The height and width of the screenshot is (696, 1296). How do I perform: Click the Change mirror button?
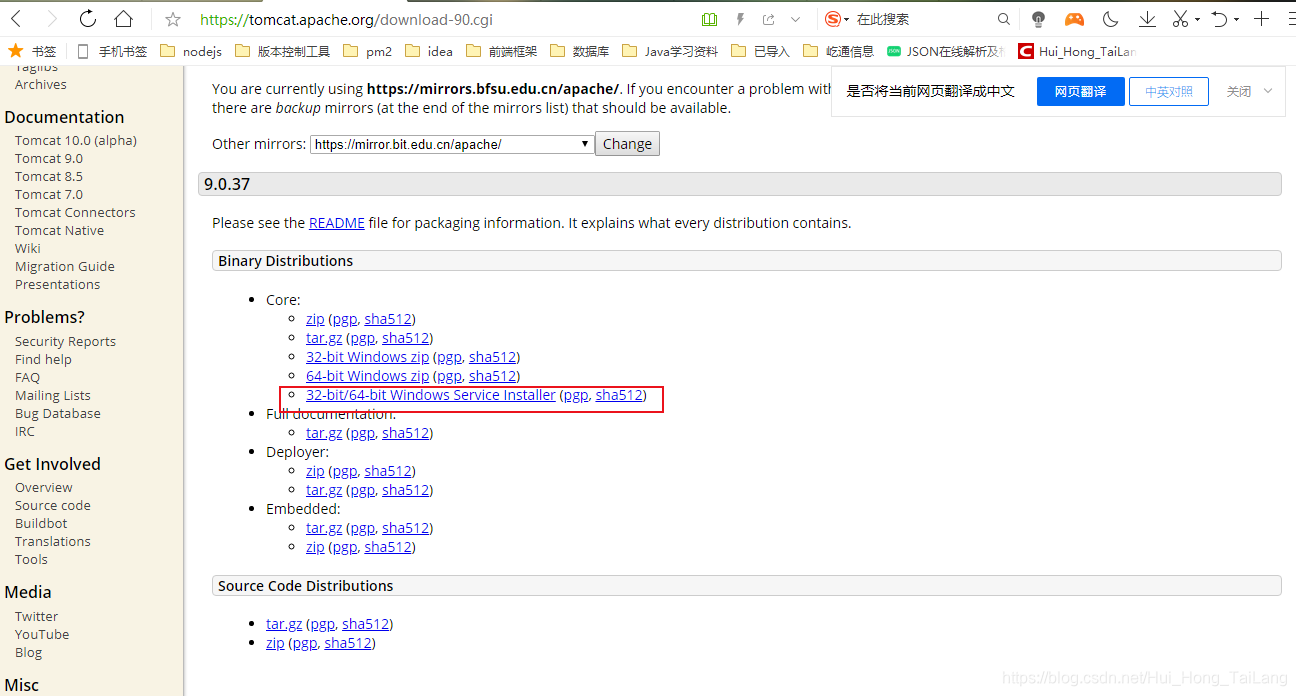627,144
